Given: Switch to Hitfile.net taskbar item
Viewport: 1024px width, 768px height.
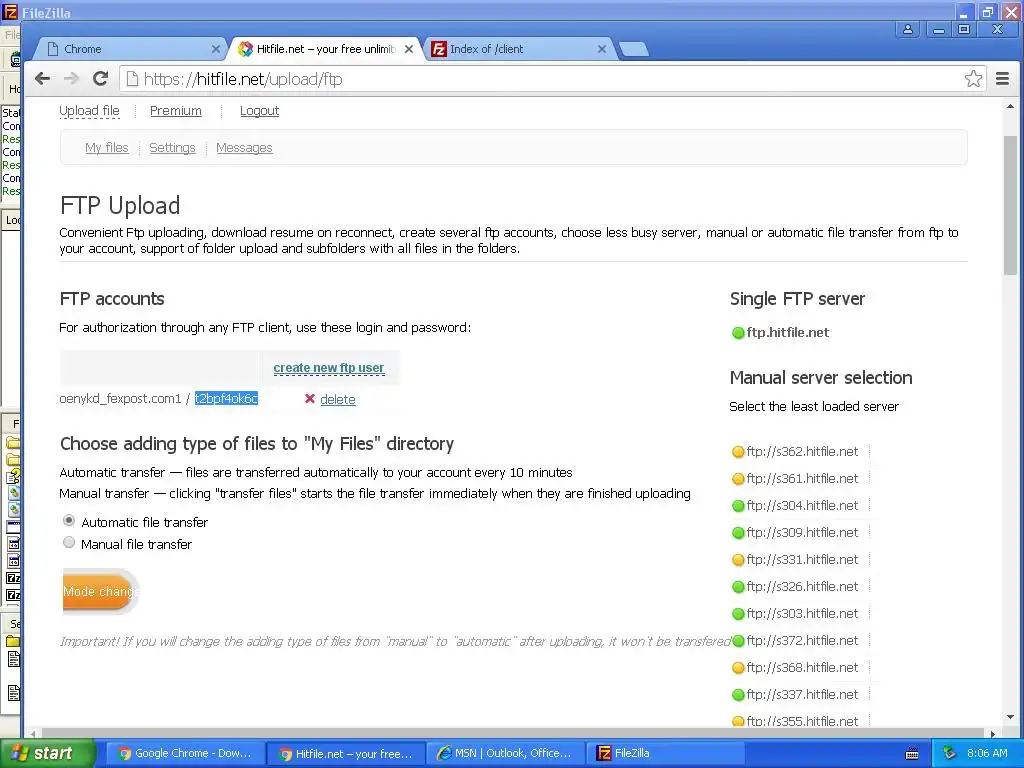Looking at the screenshot, I should [346, 753].
